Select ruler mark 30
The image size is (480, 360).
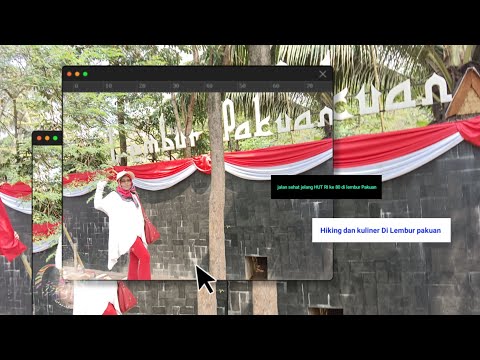[176, 86]
